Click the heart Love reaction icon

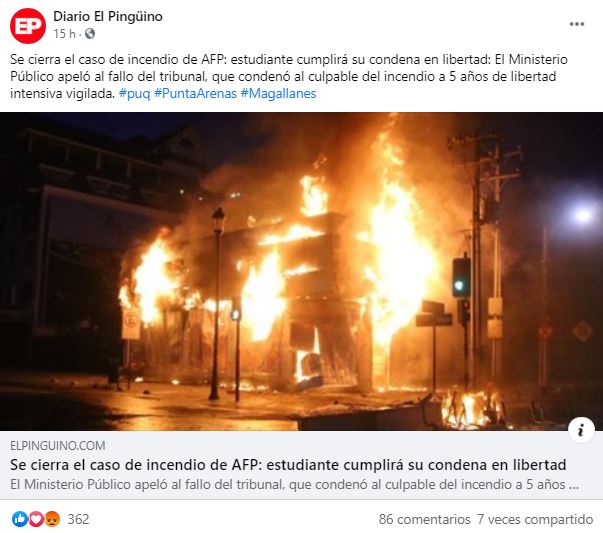(36, 519)
